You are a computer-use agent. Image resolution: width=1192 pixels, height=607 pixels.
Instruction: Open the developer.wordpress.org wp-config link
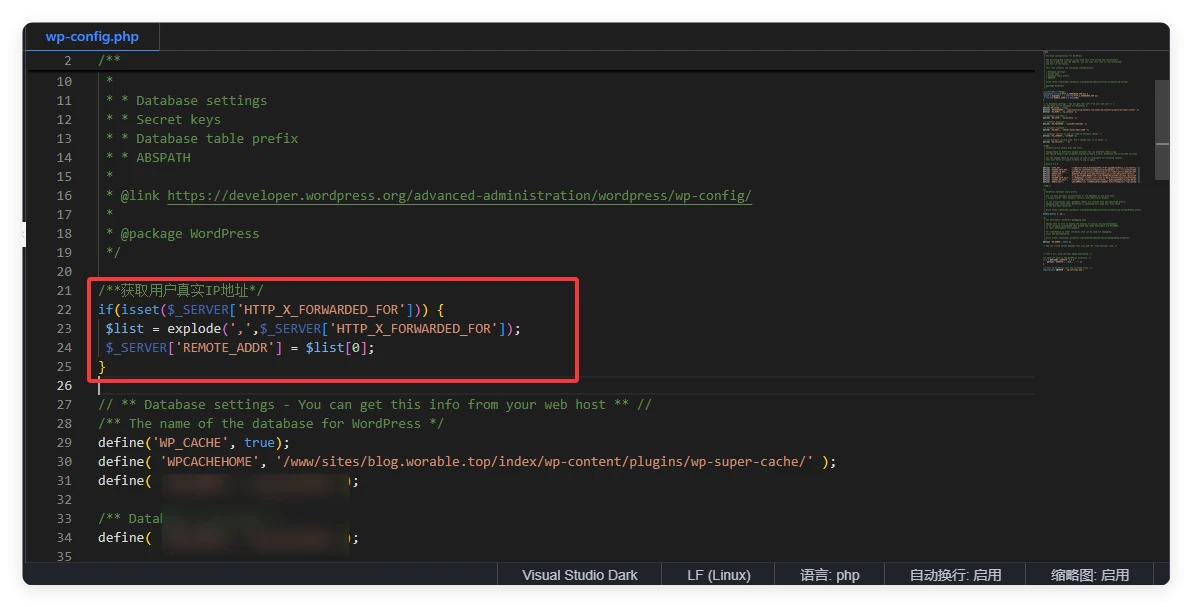coord(459,196)
